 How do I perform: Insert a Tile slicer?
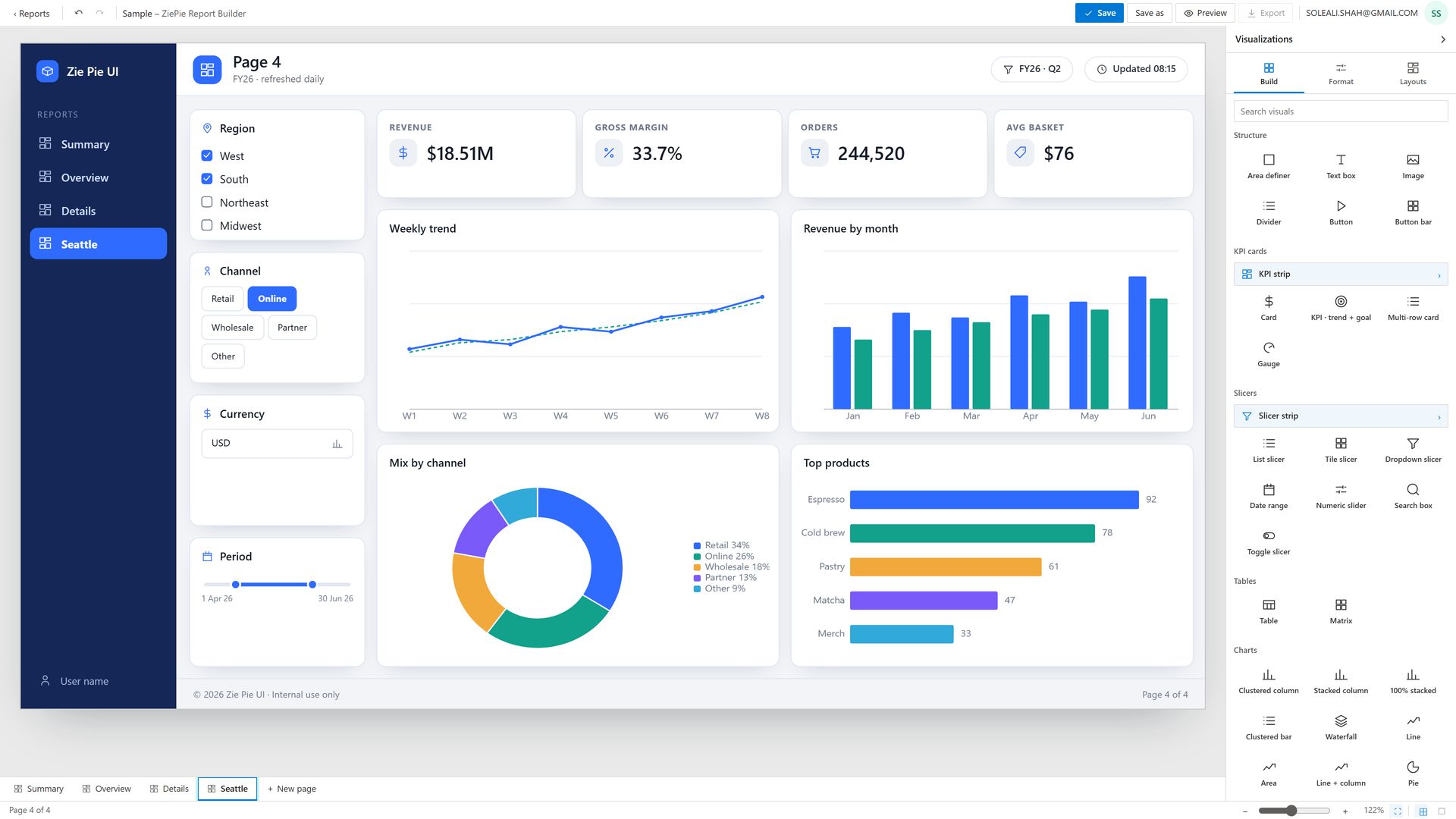coord(1340,450)
